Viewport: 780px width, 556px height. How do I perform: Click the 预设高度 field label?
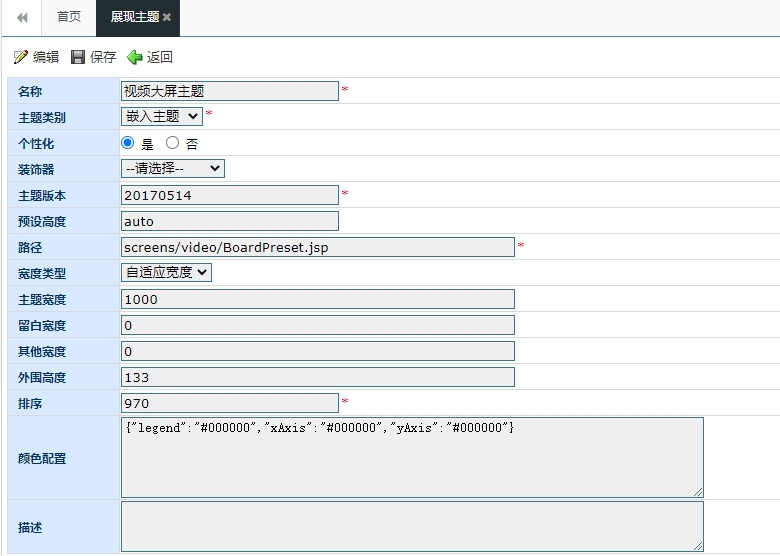[42, 222]
